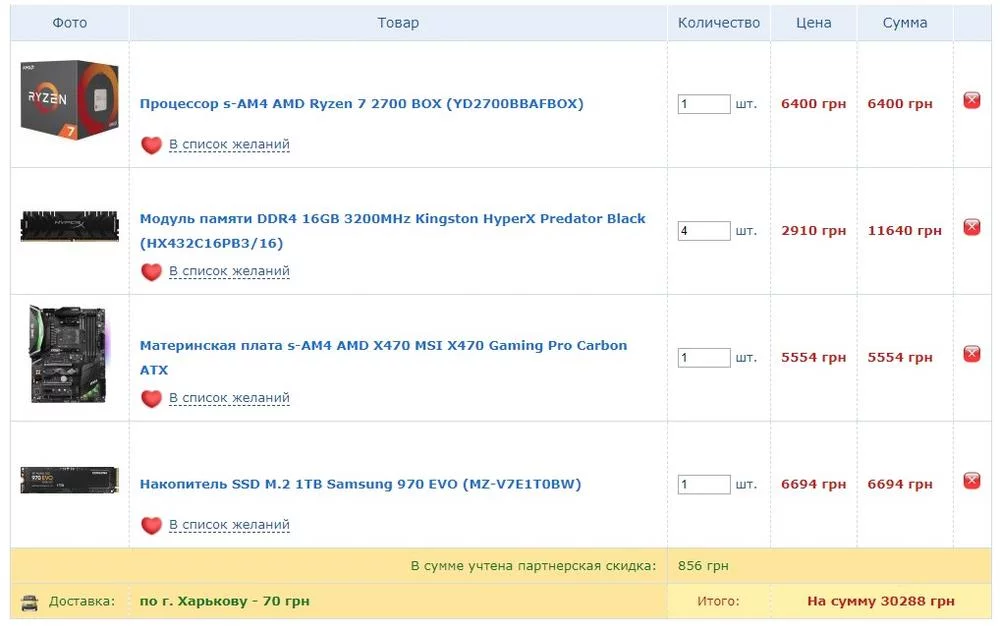Remove the MSI X470 motherboard item

[971, 354]
